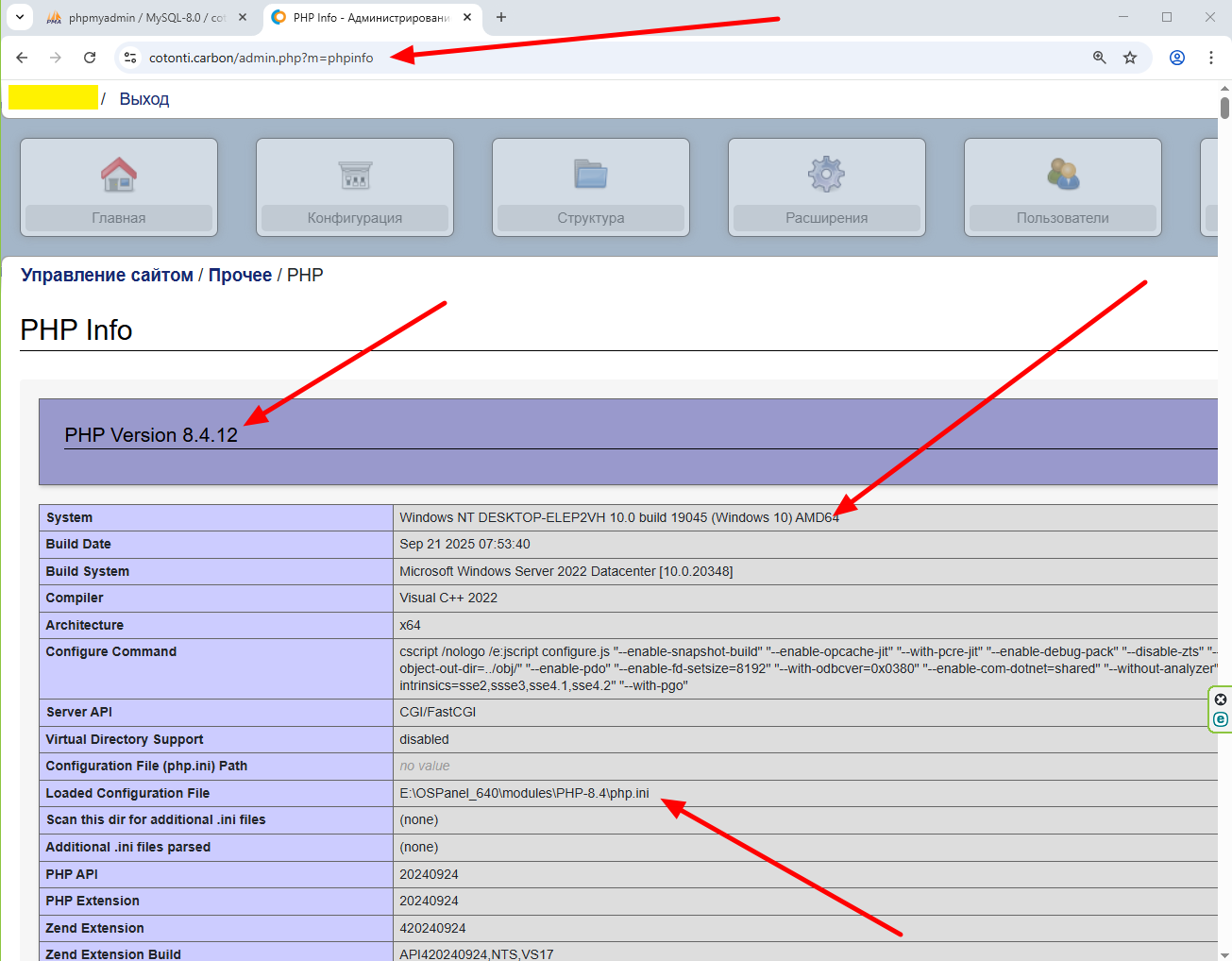Image resolution: width=1232 pixels, height=961 pixels.
Task: Click the Конфигурация label button
Action: point(355,218)
